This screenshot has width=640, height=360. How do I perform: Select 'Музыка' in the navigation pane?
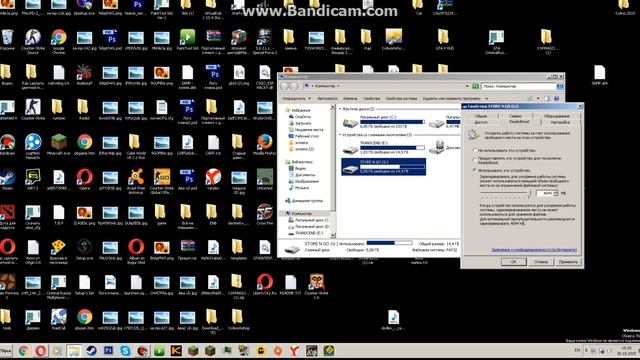tap(298, 188)
